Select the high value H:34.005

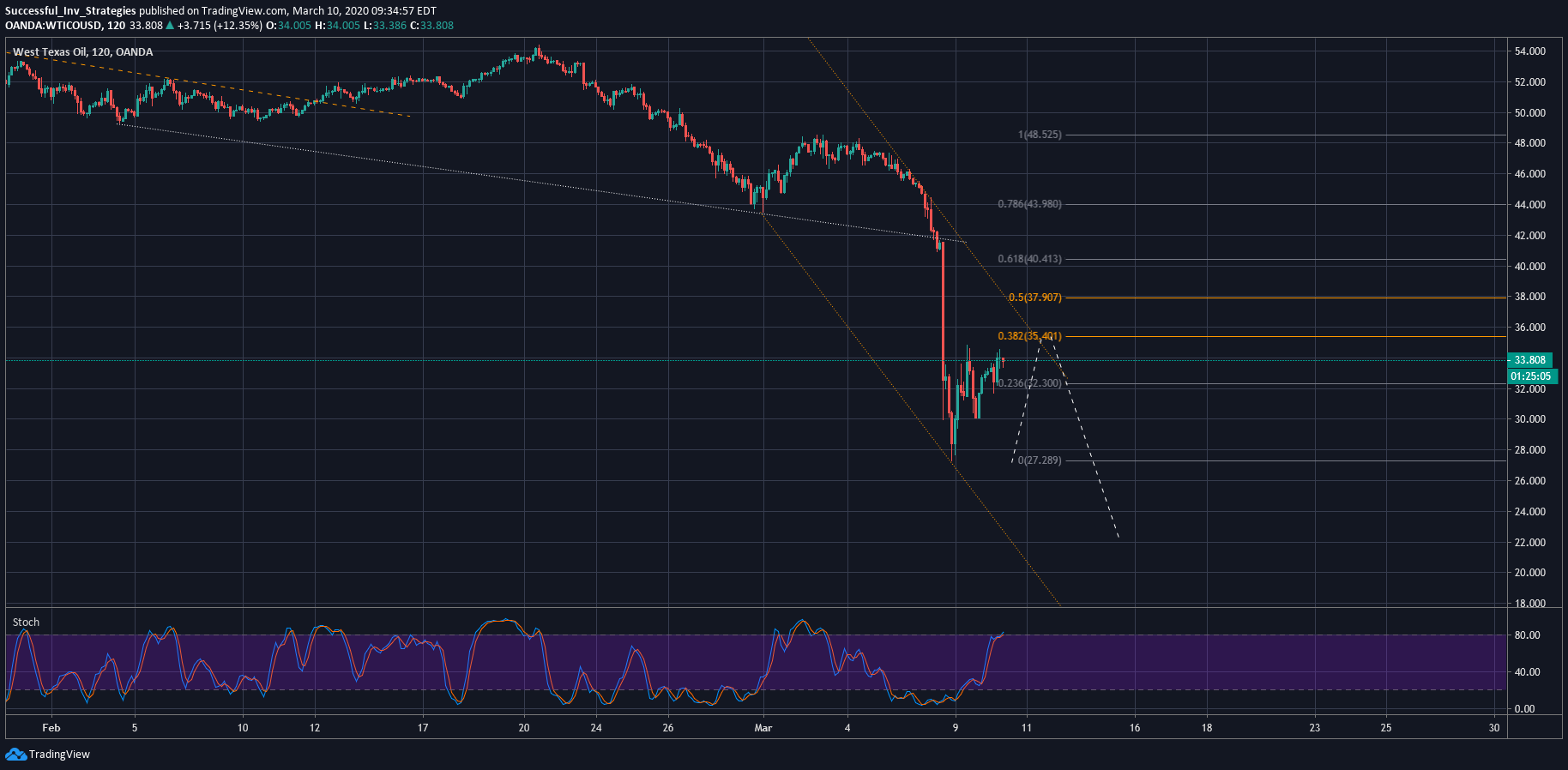click(338, 26)
